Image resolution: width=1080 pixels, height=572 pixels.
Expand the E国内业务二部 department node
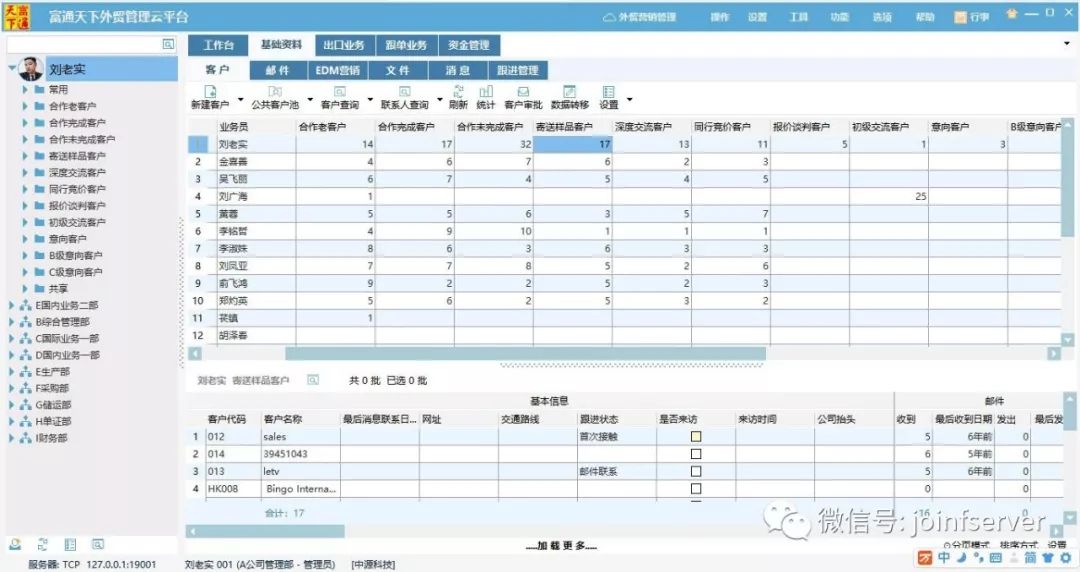click(11, 305)
